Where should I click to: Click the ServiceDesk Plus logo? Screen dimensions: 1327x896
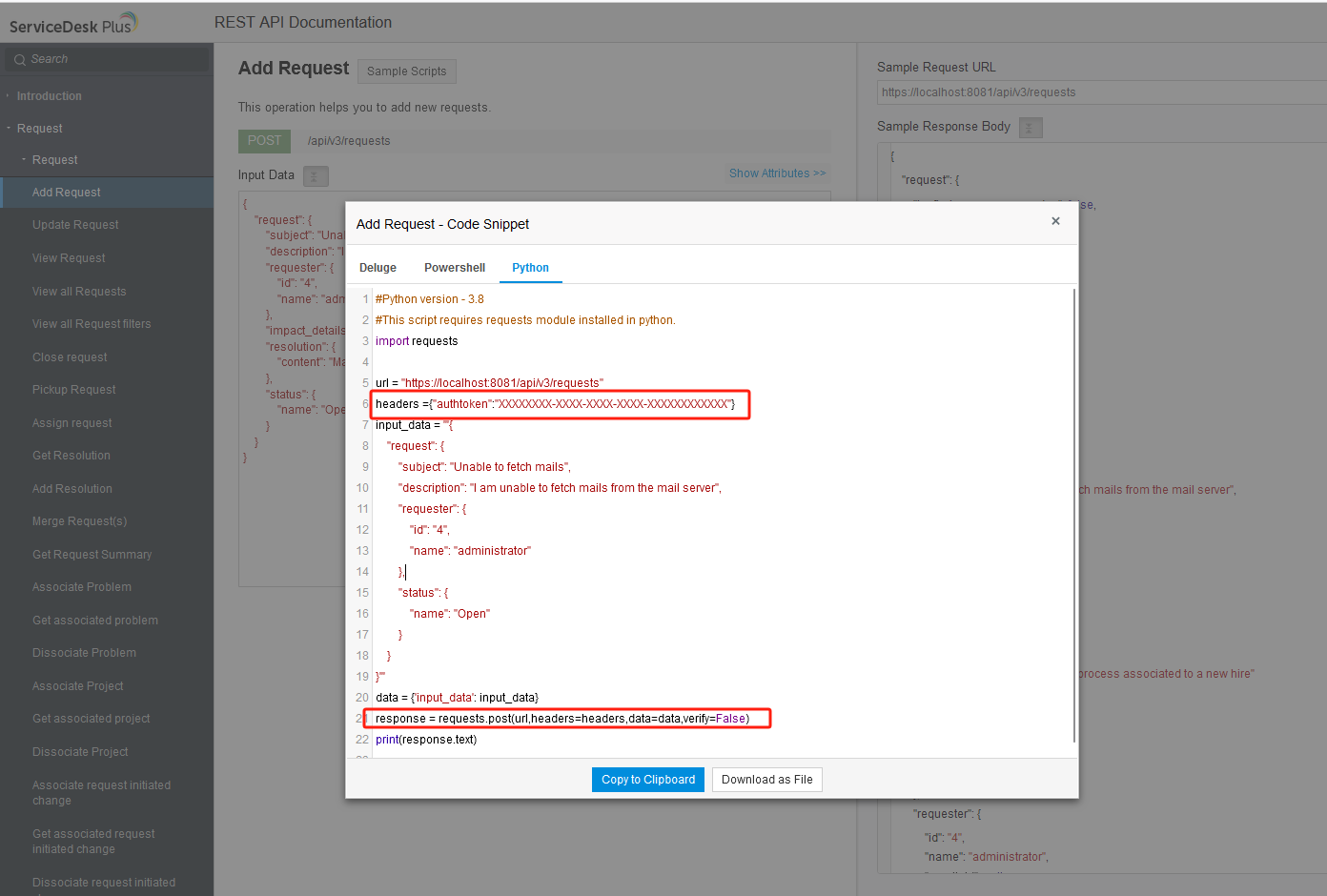coord(73,24)
